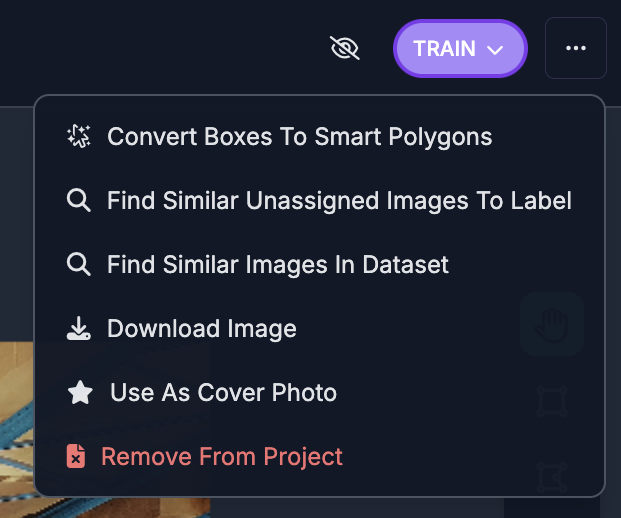Select the bounding box tool
This screenshot has height=518, width=621.
(551, 402)
